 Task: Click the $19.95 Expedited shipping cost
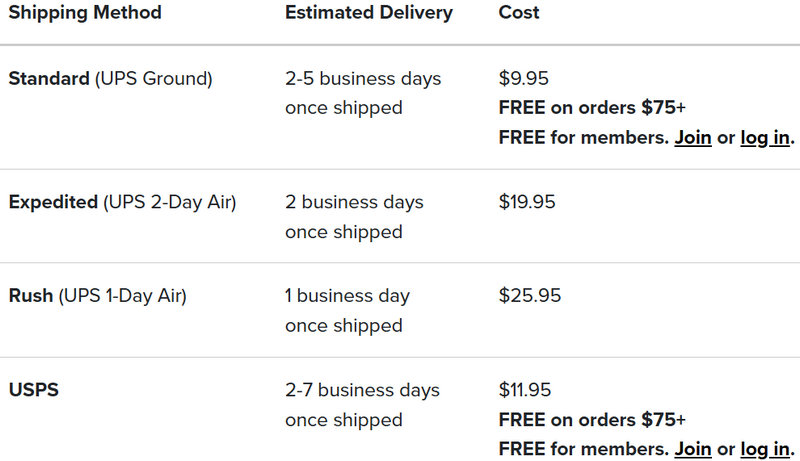527,202
